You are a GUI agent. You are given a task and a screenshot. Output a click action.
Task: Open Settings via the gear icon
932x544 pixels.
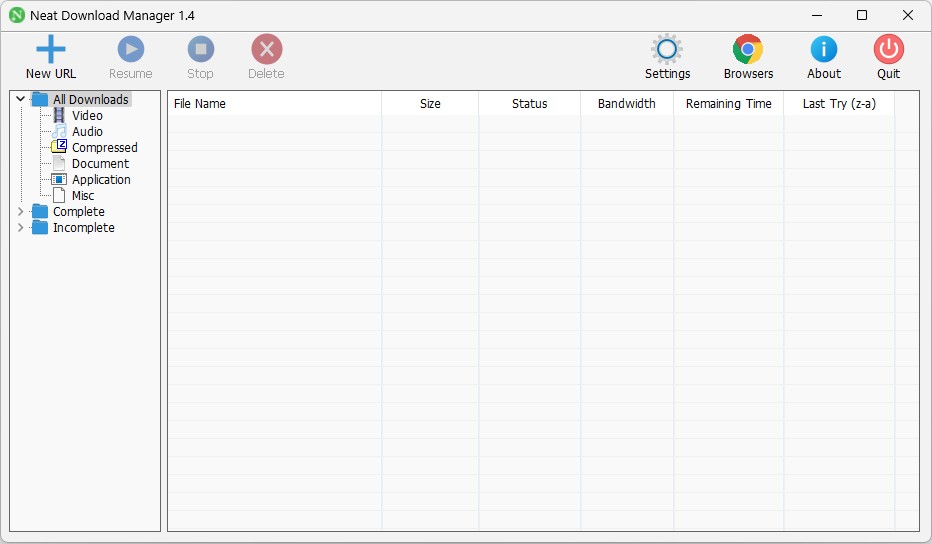coord(666,49)
